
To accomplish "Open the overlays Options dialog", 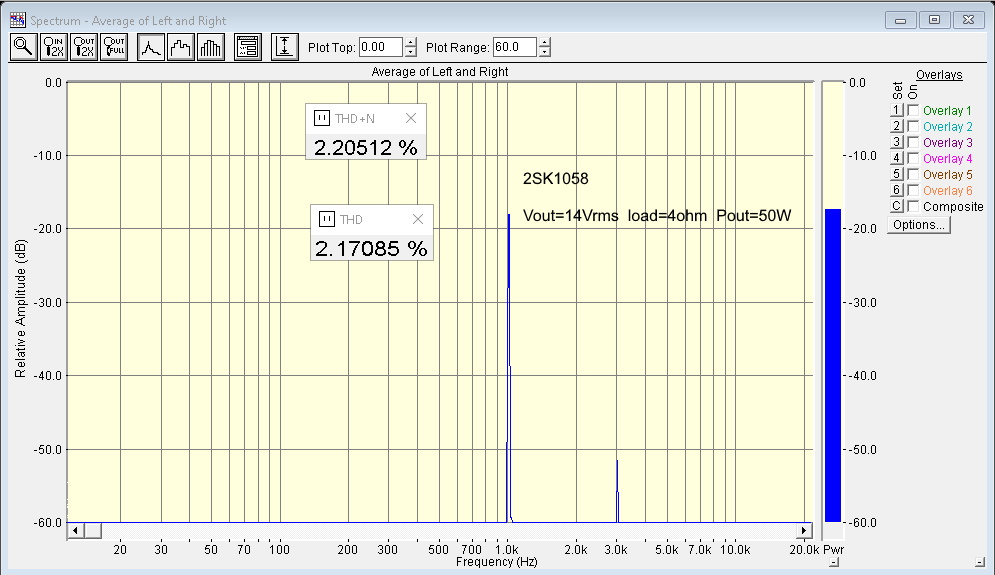I will tap(918, 225).
